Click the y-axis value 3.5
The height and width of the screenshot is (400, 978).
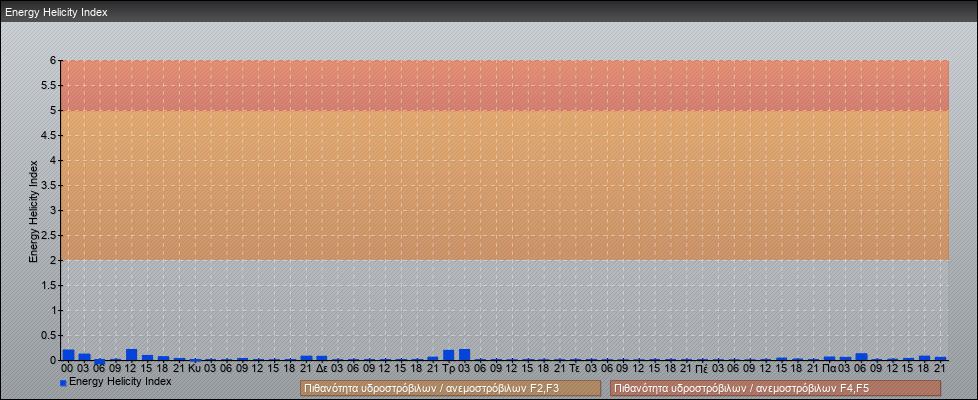tap(50, 185)
